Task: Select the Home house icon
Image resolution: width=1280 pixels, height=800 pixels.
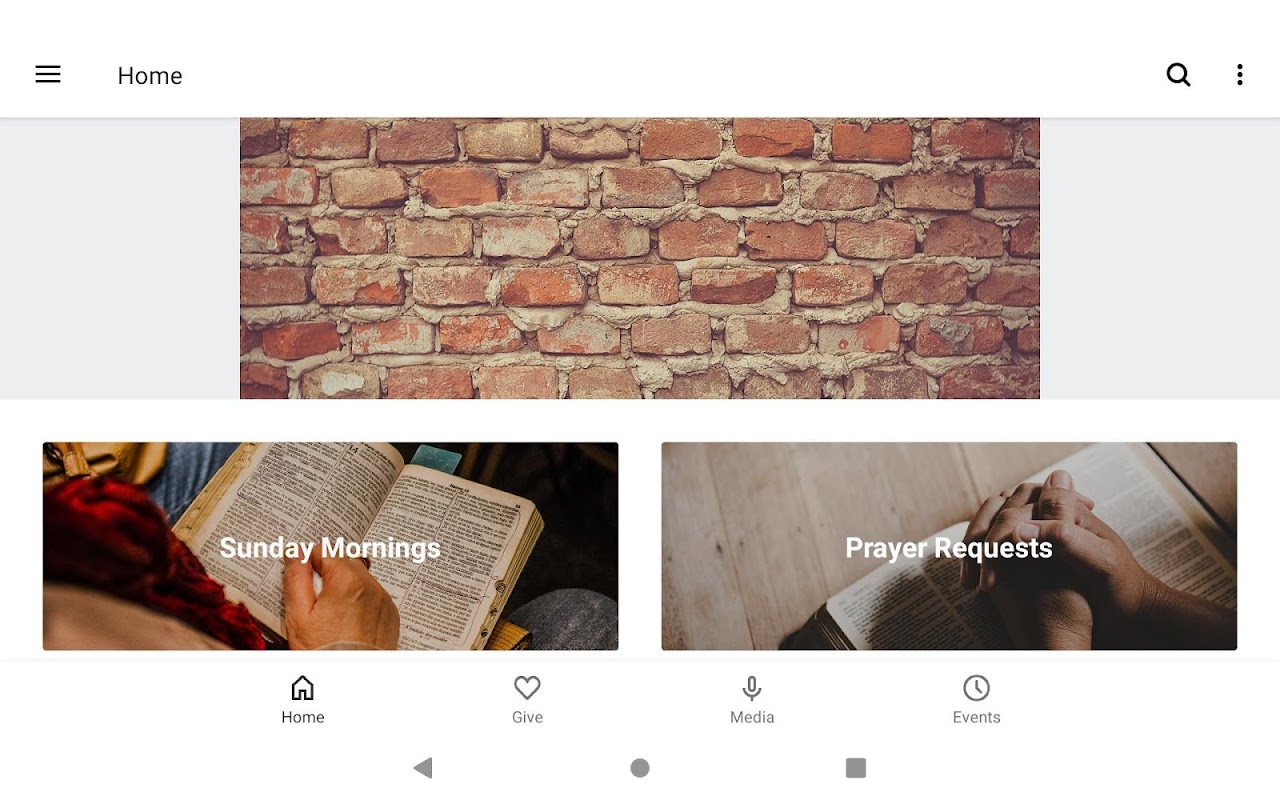Action: pyautogui.click(x=302, y=688)
